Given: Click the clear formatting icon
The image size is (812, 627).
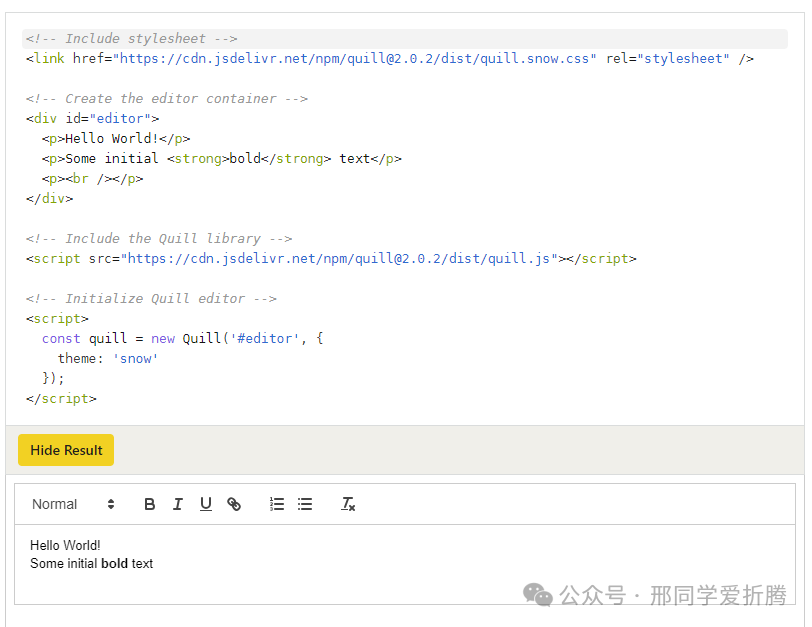Looking at the screenshot, I should pos(348,504).
